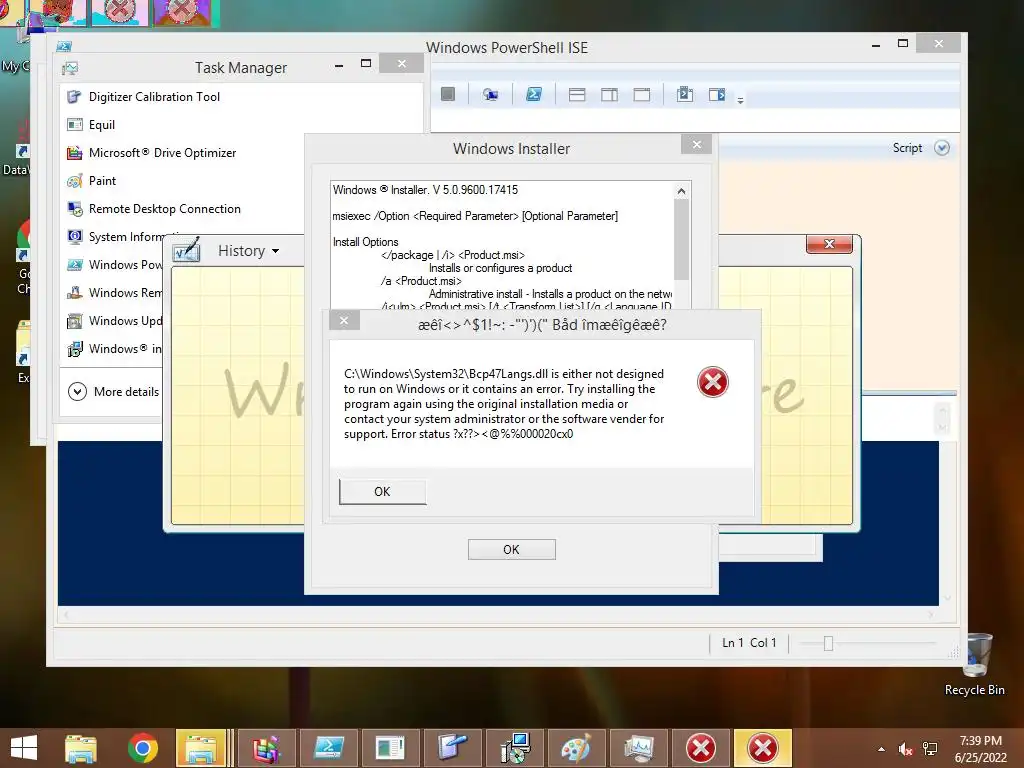Open the History dropdown in Math Input Panel
The height and width of the screenshot is (768, 1024).
click(248, 251)
